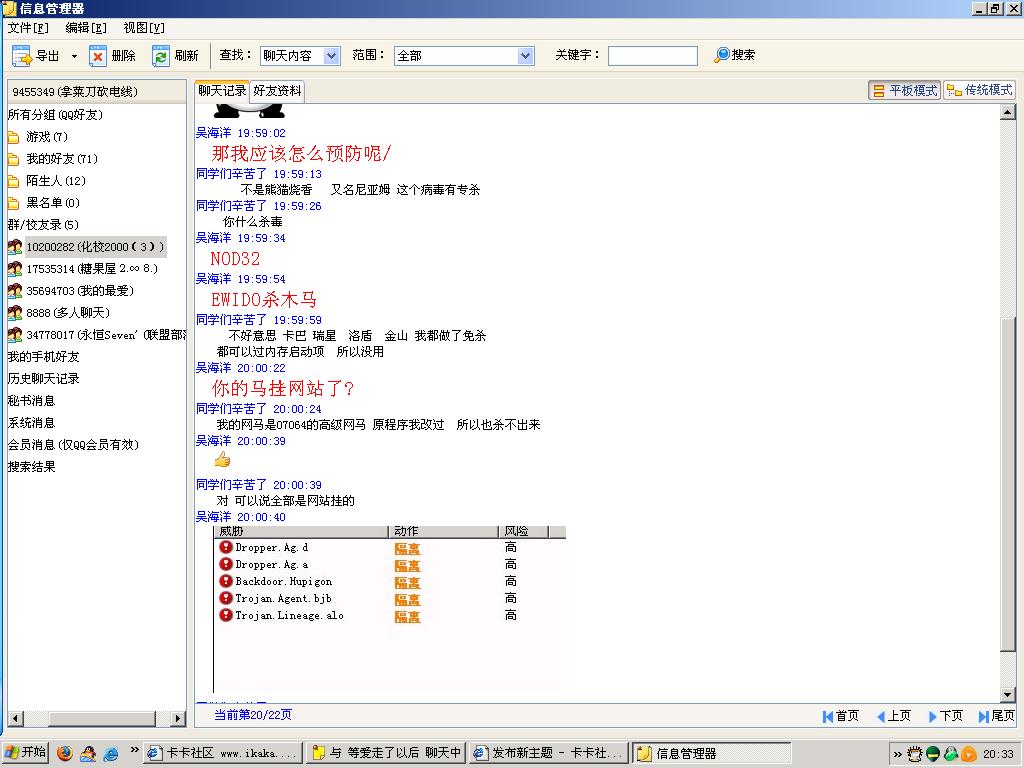Select 群/校友录 (5) entry
Screen dimensions: 1024x768
point(43,225)
